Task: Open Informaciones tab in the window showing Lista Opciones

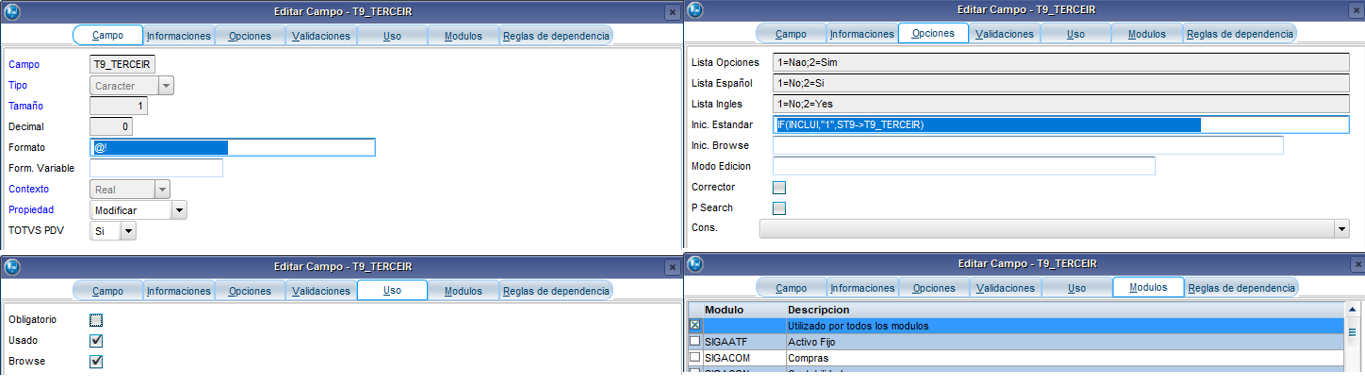Action: point(863,33)
